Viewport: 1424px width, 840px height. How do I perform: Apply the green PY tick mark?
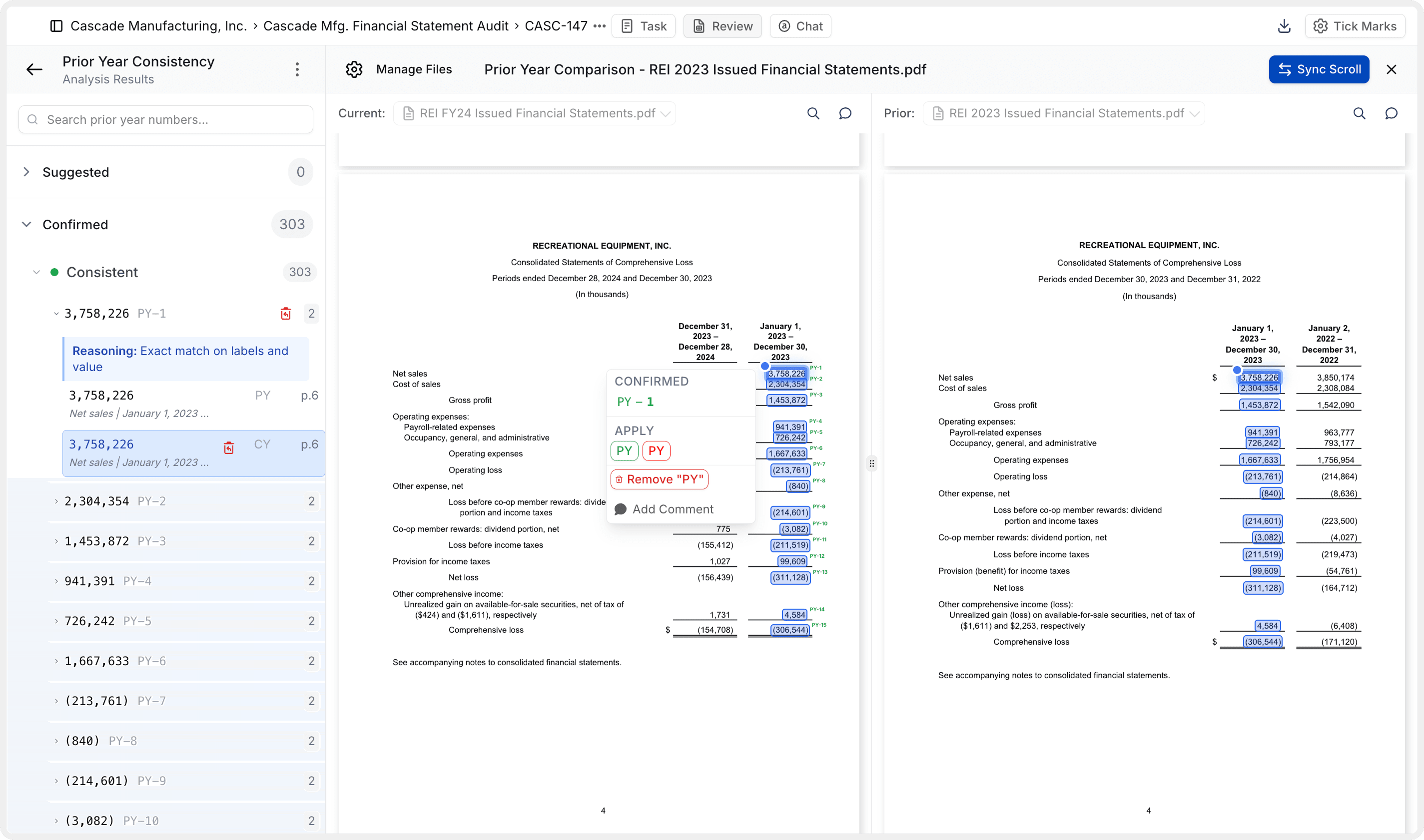pos(625,450)
